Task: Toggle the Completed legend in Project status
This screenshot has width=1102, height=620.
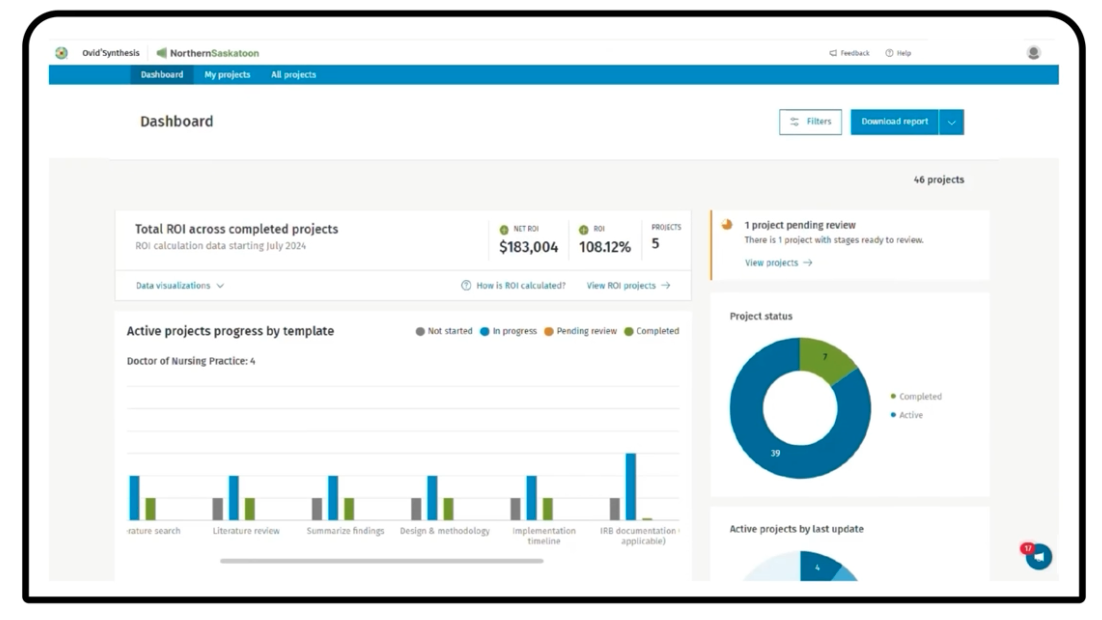Action: [915, 396]
